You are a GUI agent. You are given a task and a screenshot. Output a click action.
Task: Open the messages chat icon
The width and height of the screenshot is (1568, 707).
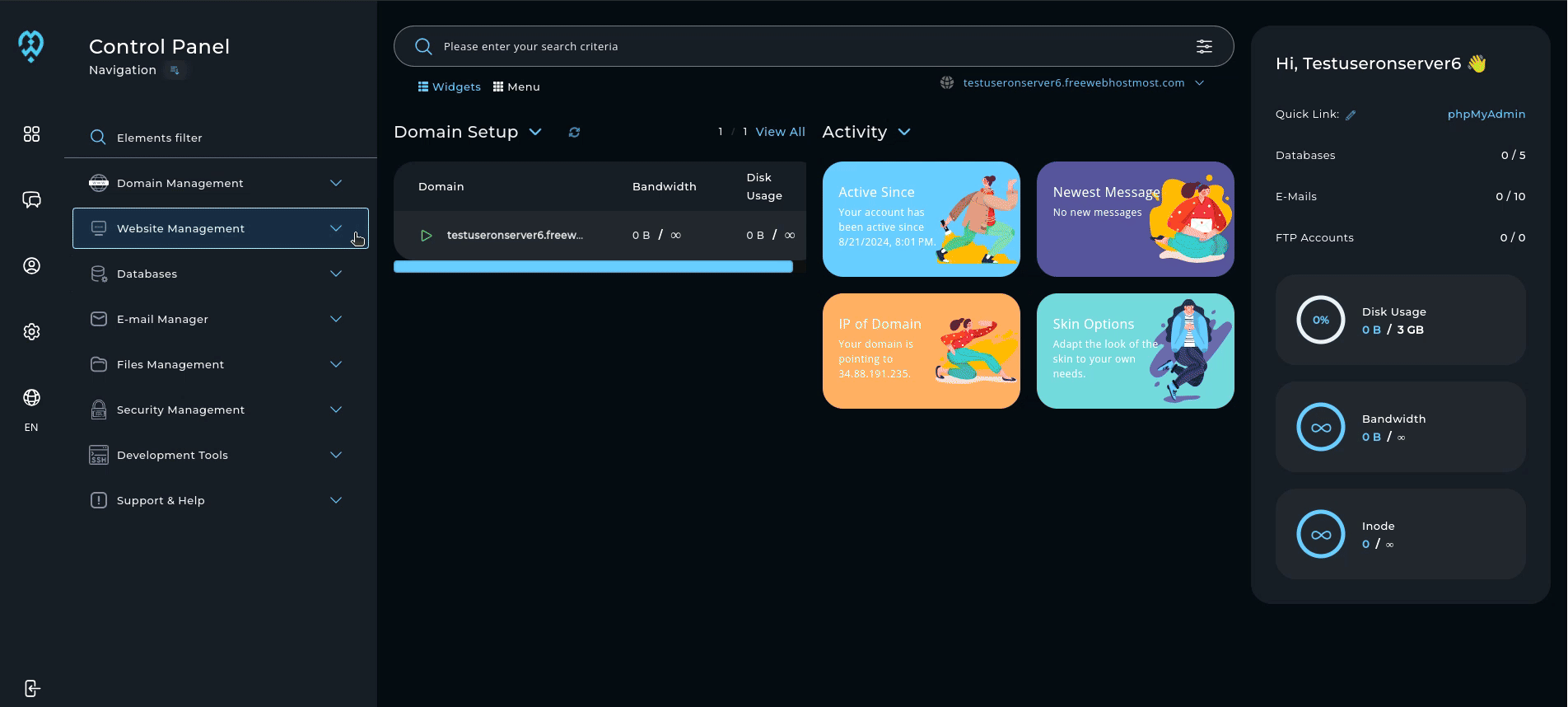[31, 200]
